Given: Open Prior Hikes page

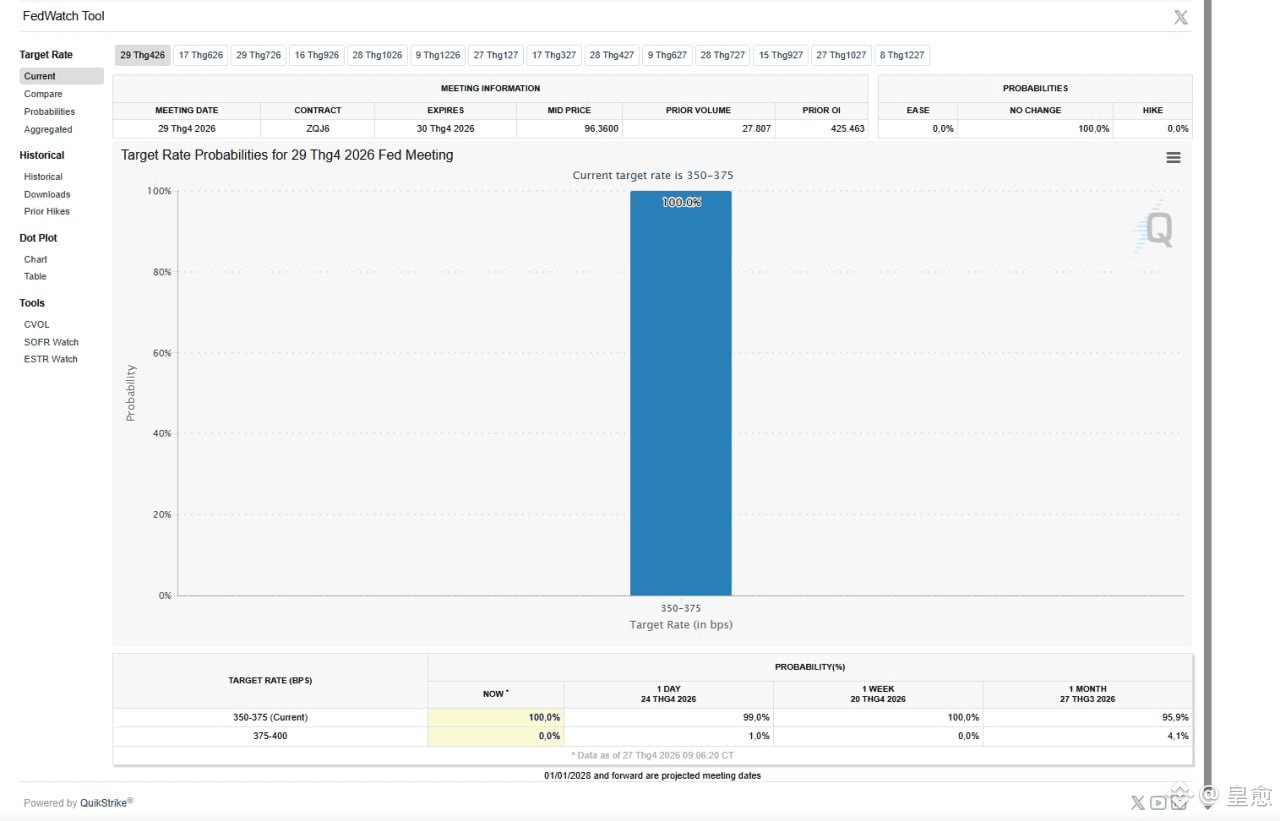Looking at the screenshot, I should click(x=47, y=212).
